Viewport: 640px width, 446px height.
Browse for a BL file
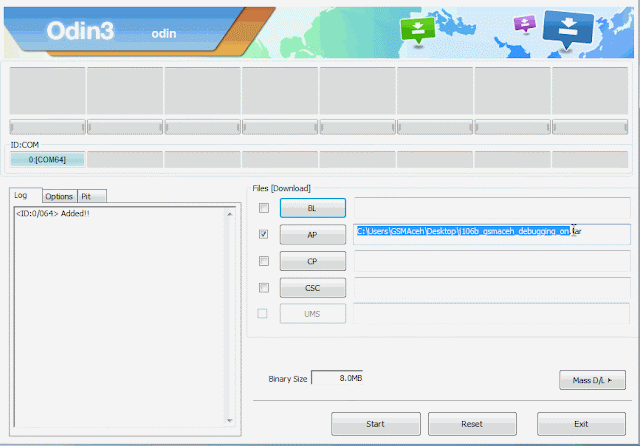click(x=313, y=208)
